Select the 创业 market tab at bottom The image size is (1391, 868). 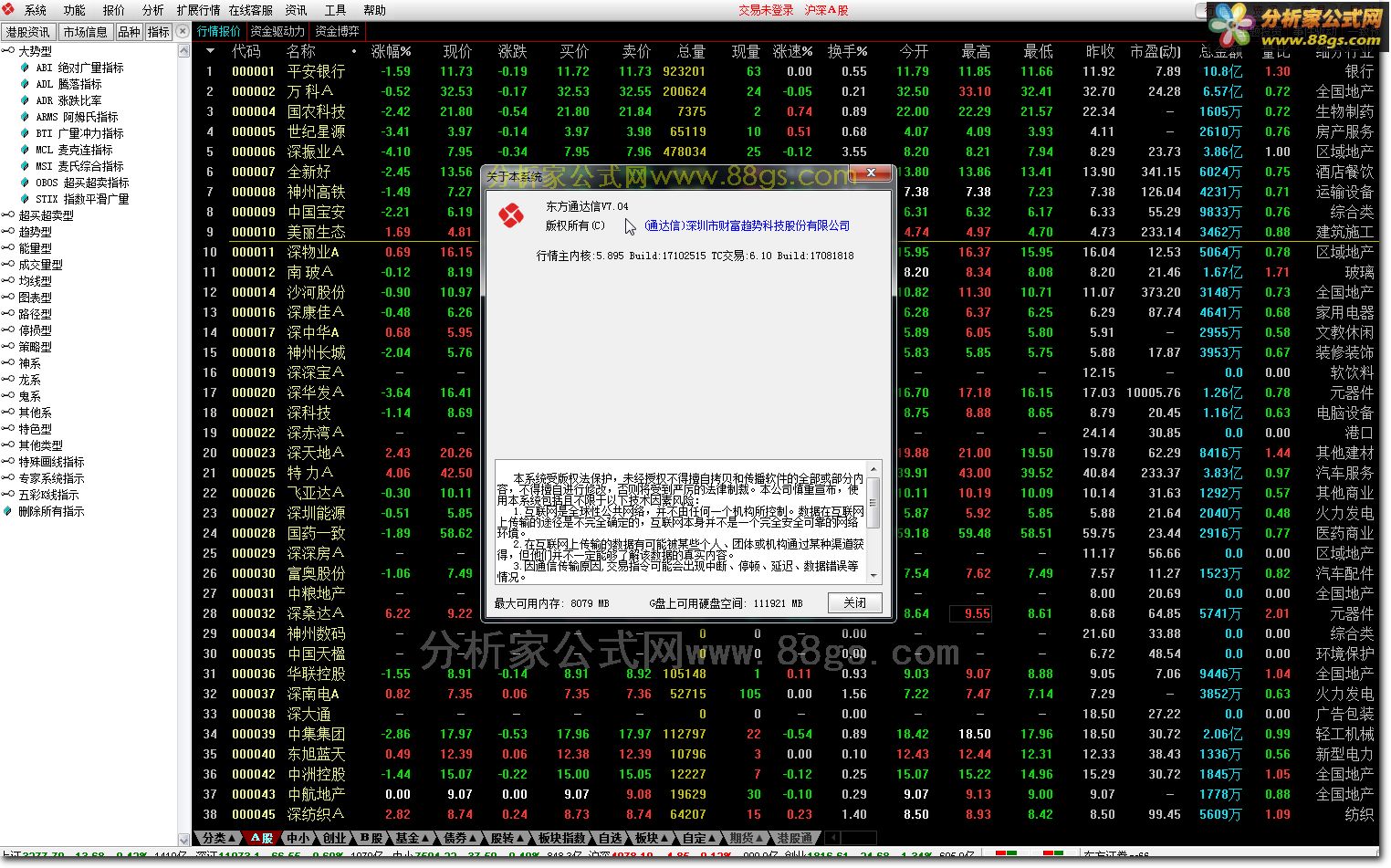pyautogui.click(x=334, y=838)
